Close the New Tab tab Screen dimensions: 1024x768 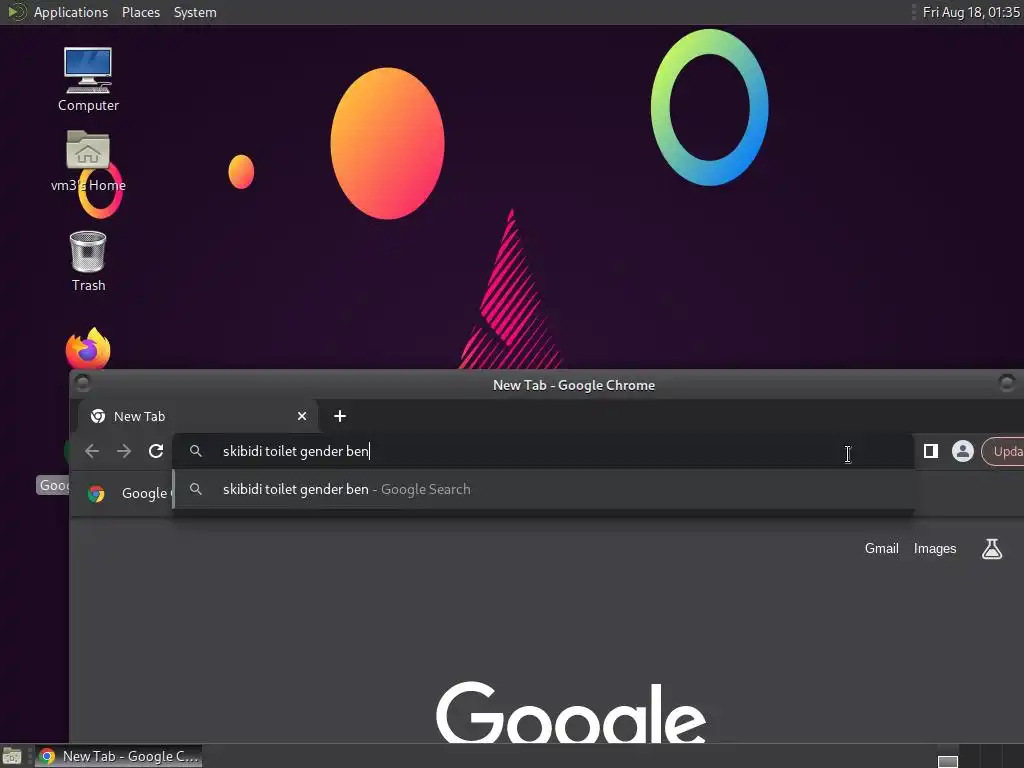[302, 416]
